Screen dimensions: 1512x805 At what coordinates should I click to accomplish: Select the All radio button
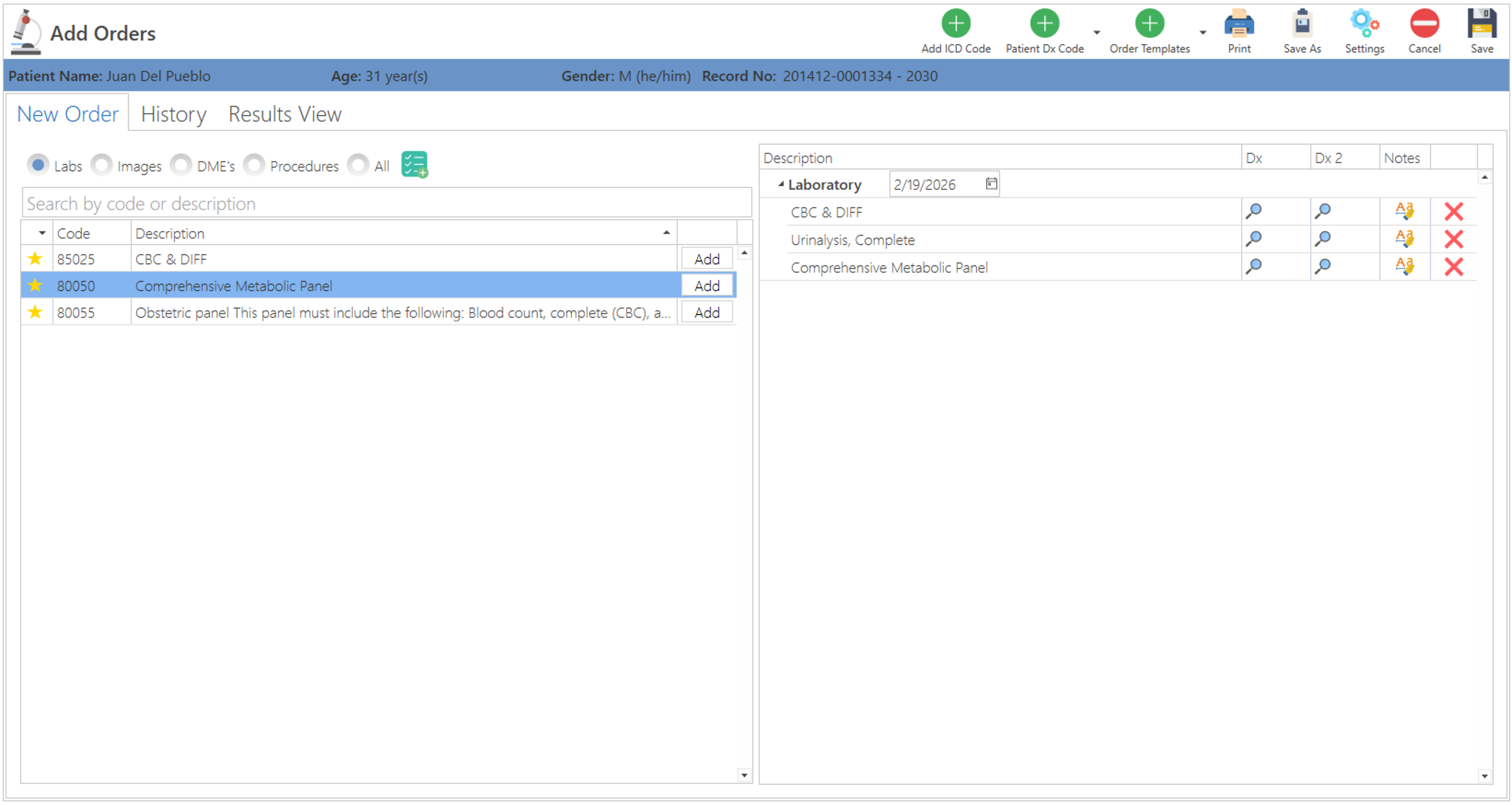pyautogui.click(x=358, y=165)
